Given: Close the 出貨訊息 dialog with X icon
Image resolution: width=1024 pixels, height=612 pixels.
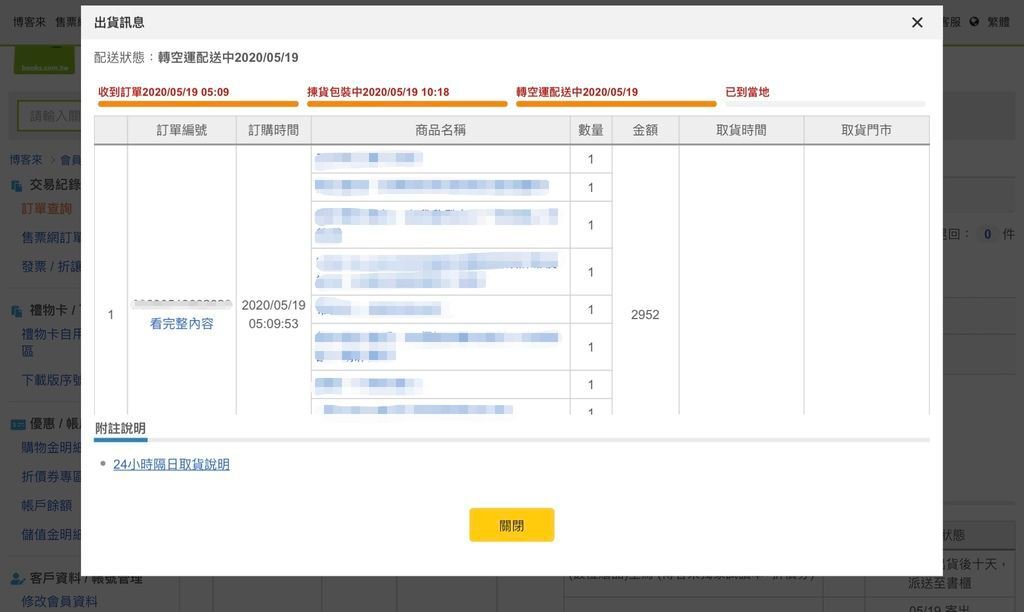Looking at the screenshot, I should [x=917, y=23].
